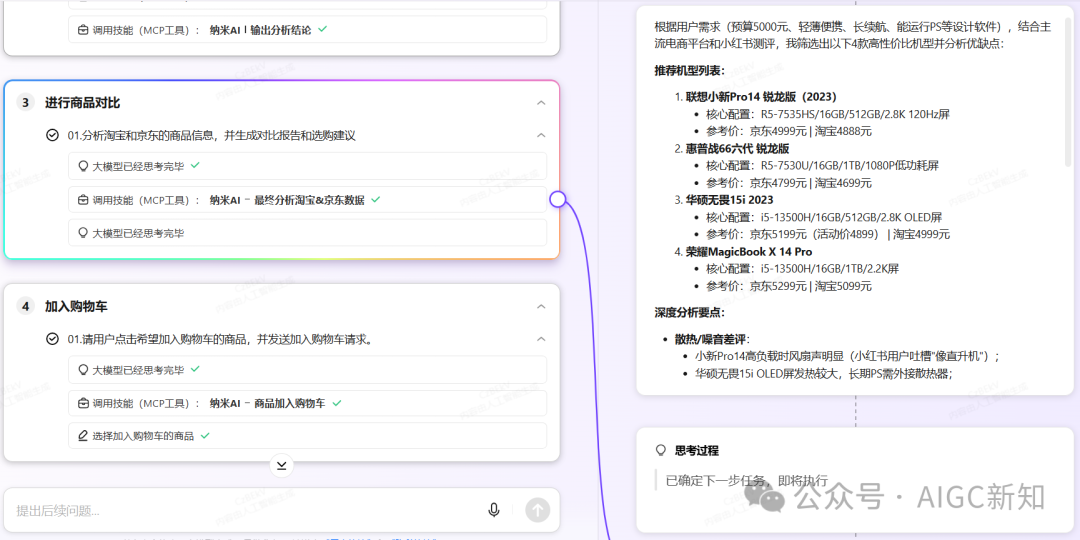Viewport: 1080px width, 540px height.
Task: Click price line 京东4999元 | 淘宝4888元
Action: [x=811, y=131]
